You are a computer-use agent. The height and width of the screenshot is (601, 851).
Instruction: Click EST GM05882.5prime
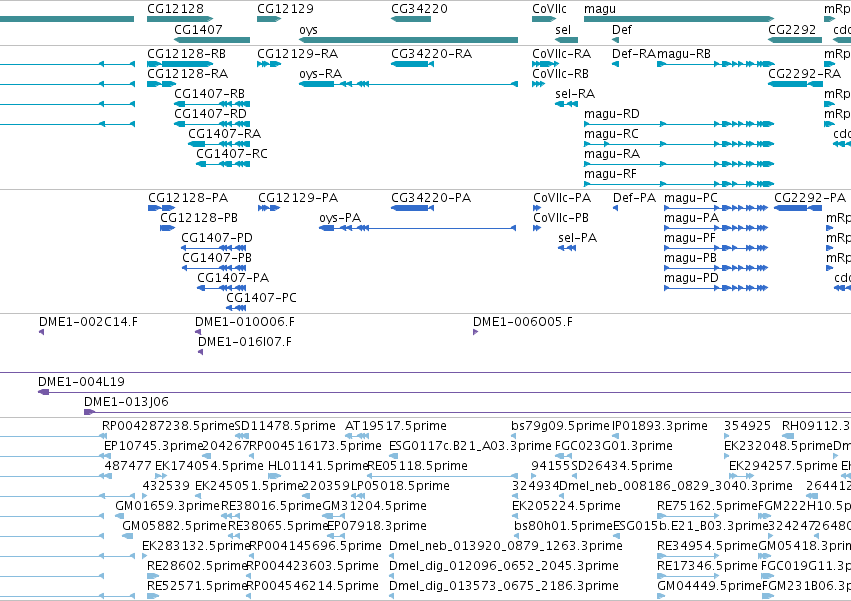[x=174, y=526]
